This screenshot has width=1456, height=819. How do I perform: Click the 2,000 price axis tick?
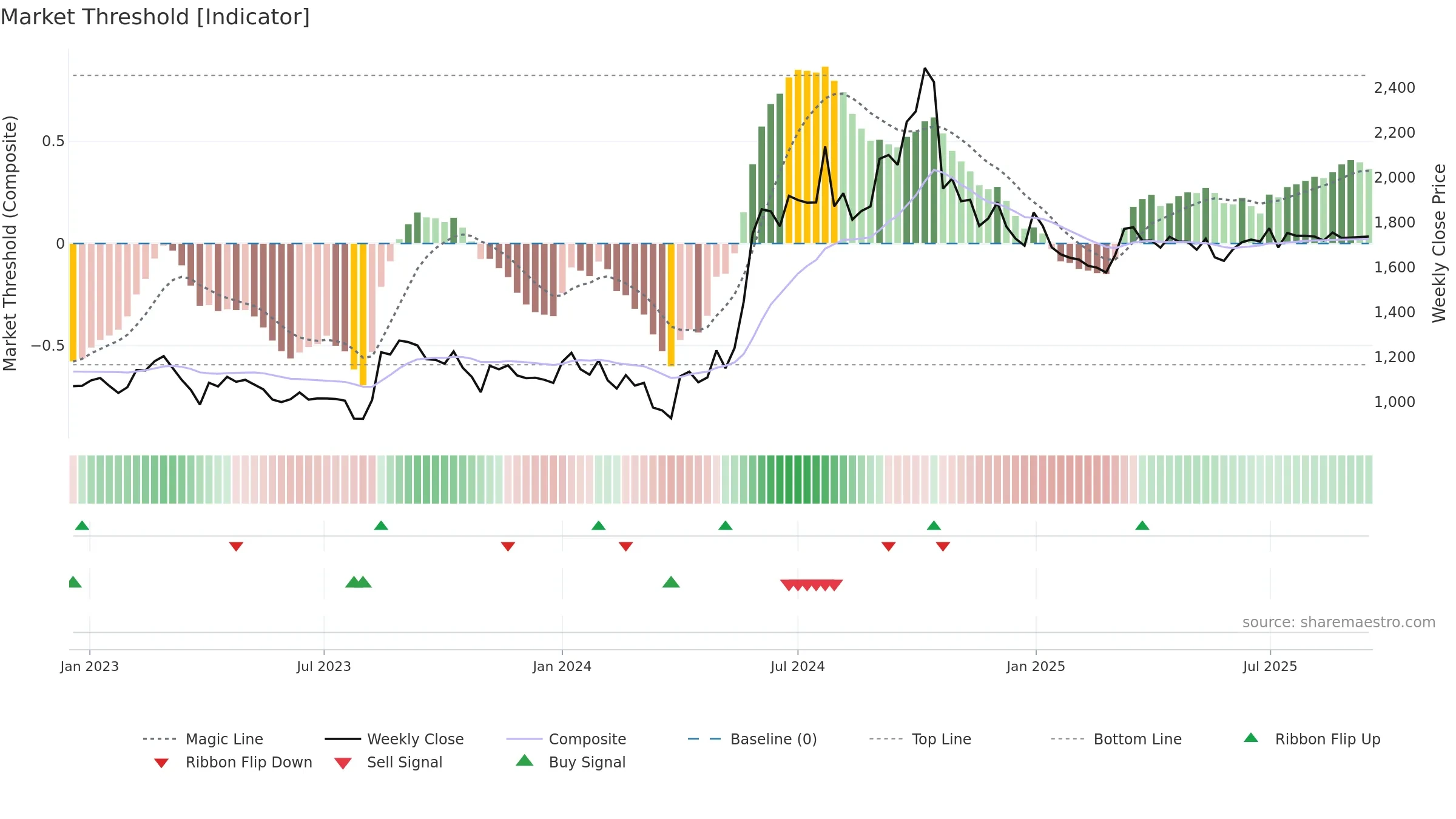pos(1395,178)
